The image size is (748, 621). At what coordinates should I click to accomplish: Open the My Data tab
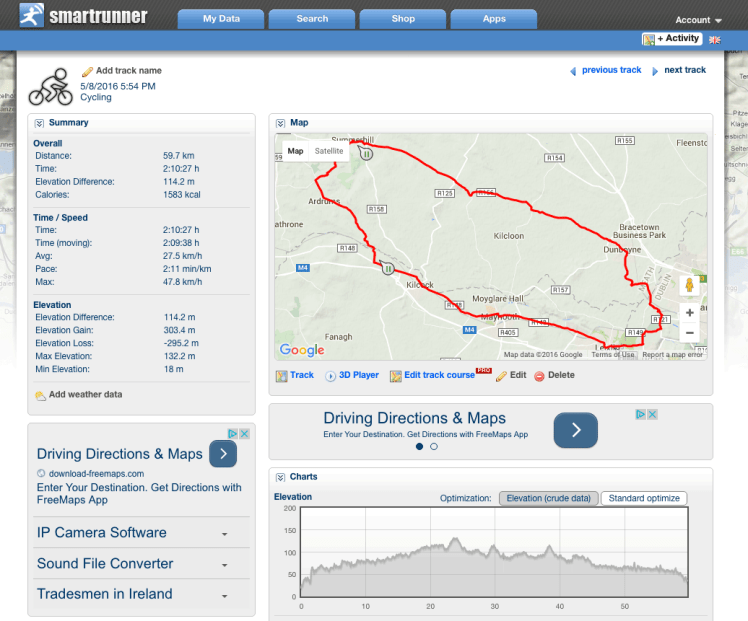pos(221,19)
